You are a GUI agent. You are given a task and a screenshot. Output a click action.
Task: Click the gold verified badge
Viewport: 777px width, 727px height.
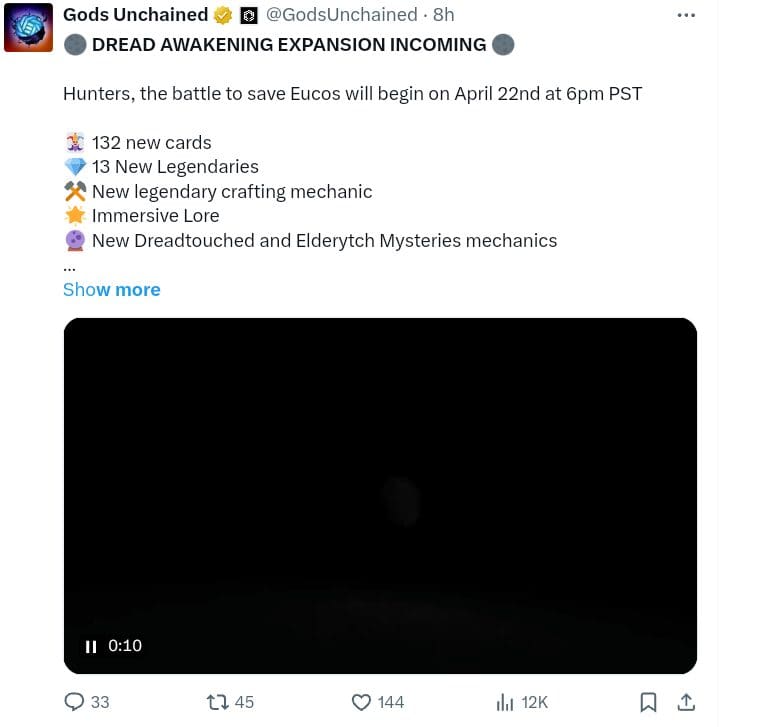click(222, 15)
